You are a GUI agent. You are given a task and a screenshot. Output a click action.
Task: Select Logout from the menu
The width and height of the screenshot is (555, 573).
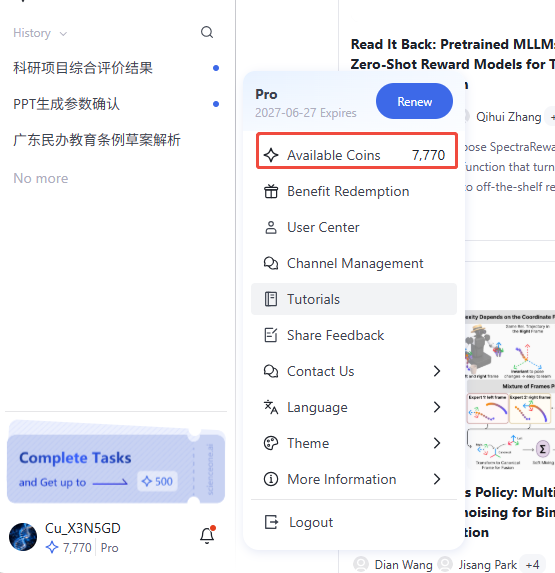tap(354, 522)
